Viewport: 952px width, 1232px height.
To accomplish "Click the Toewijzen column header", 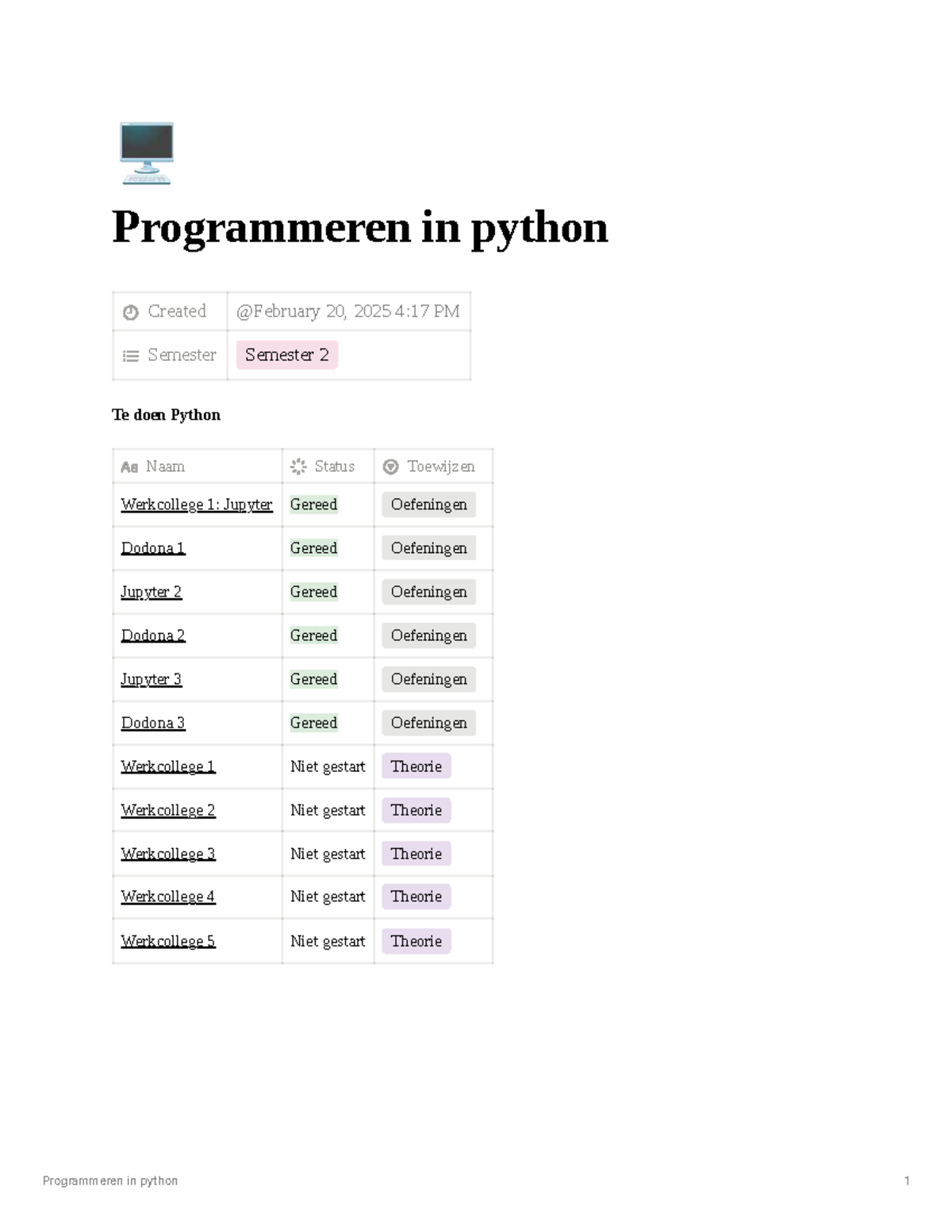I will point(433,466).
